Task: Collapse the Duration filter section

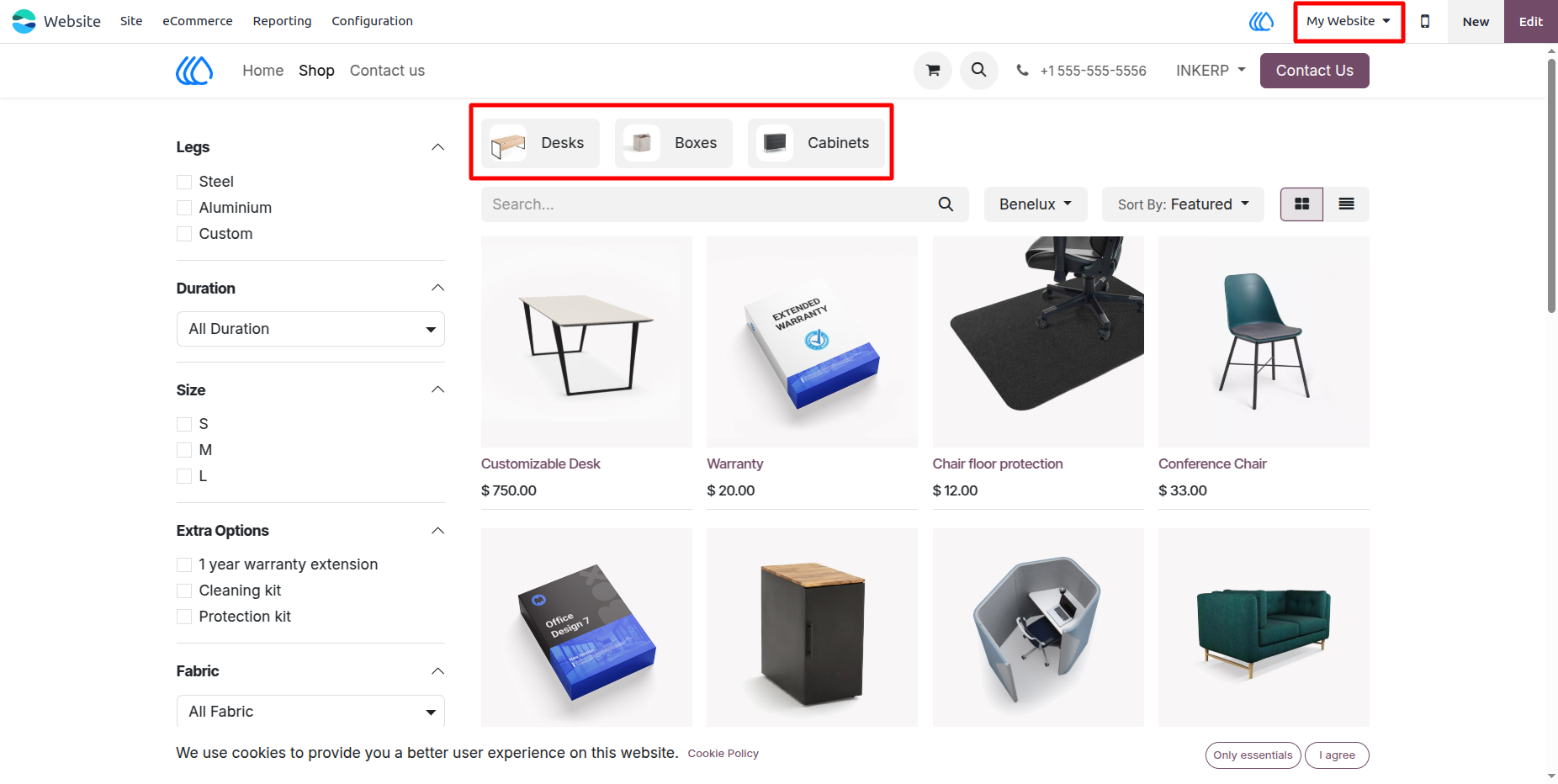Action: pos(437,288)
